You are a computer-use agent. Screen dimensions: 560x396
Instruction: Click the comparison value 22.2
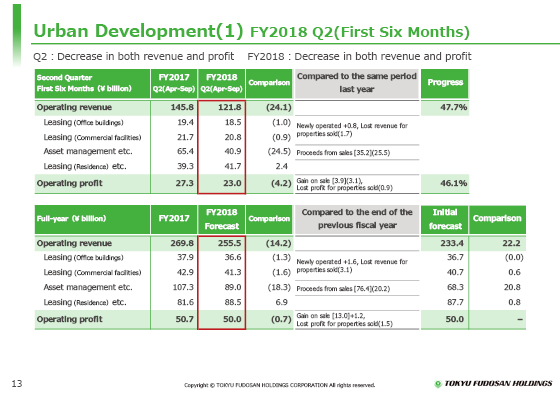511,244
